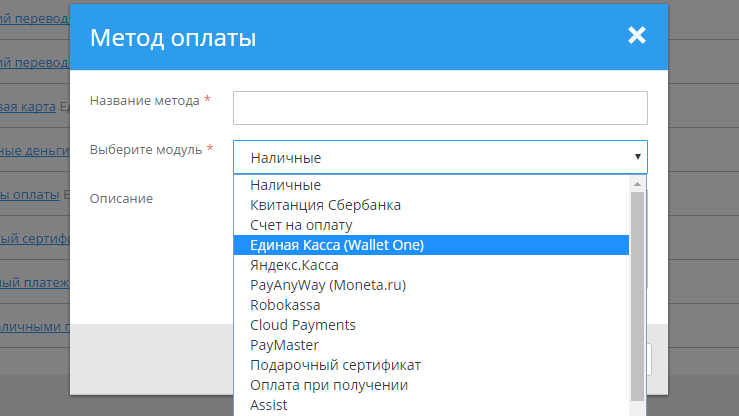Screen dimensions: 739x416
Task: Click the module list scrollbar thumb
Action: (637, 295)
